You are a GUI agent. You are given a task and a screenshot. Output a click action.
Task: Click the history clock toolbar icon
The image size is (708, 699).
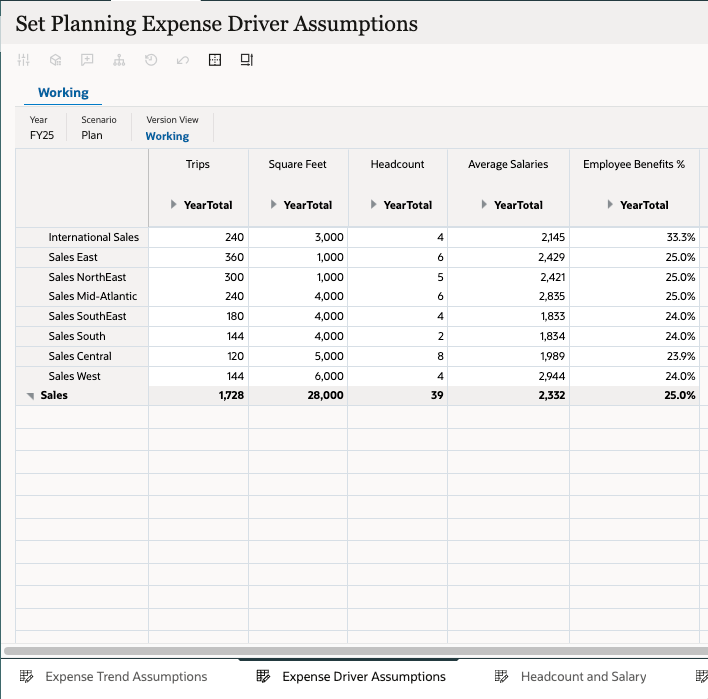click(x=151, y=60)
